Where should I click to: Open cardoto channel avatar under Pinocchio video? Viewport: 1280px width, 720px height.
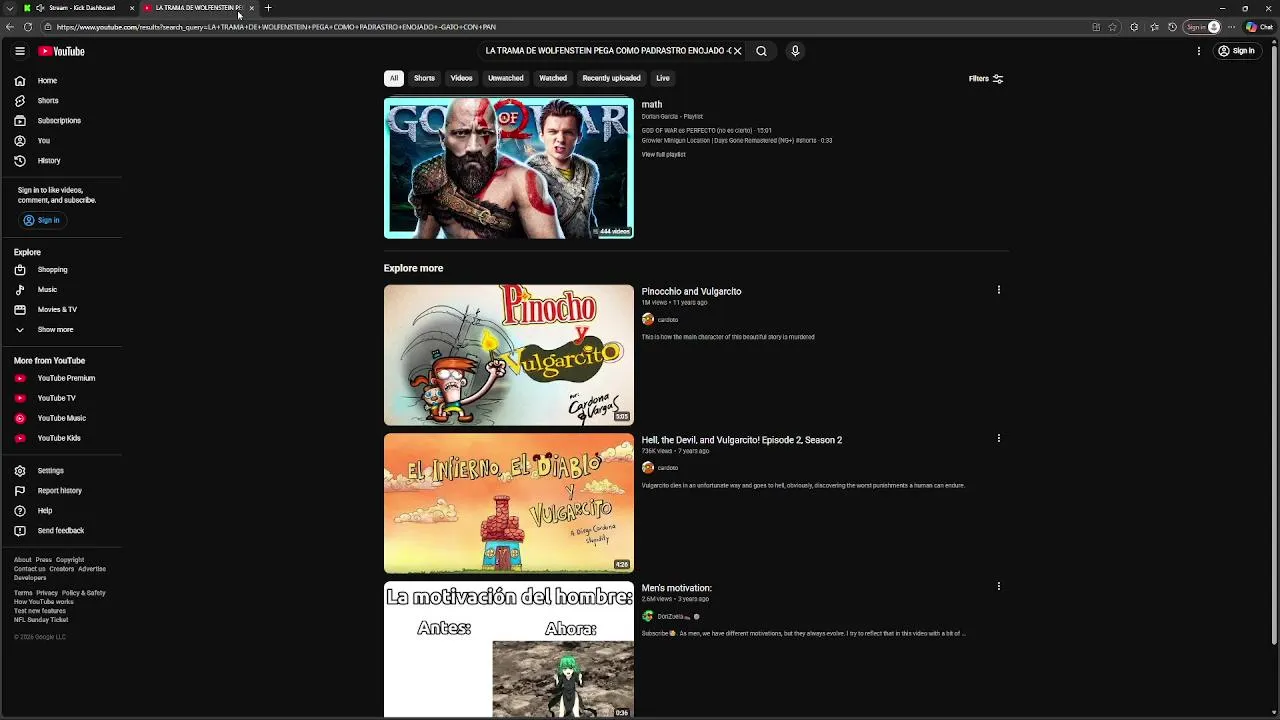pos(648,320)
